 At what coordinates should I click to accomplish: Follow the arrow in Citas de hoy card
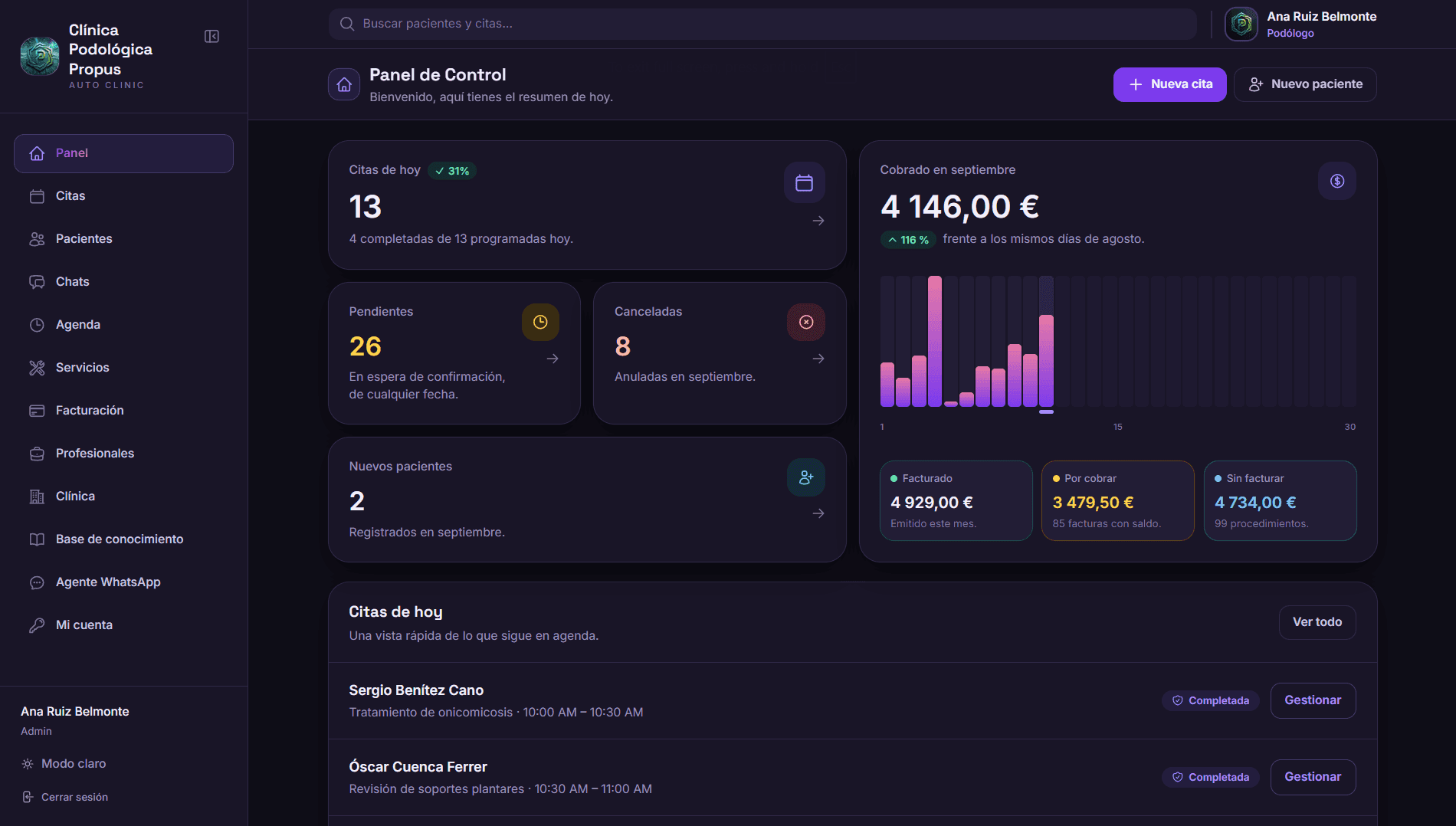[818, 221]
